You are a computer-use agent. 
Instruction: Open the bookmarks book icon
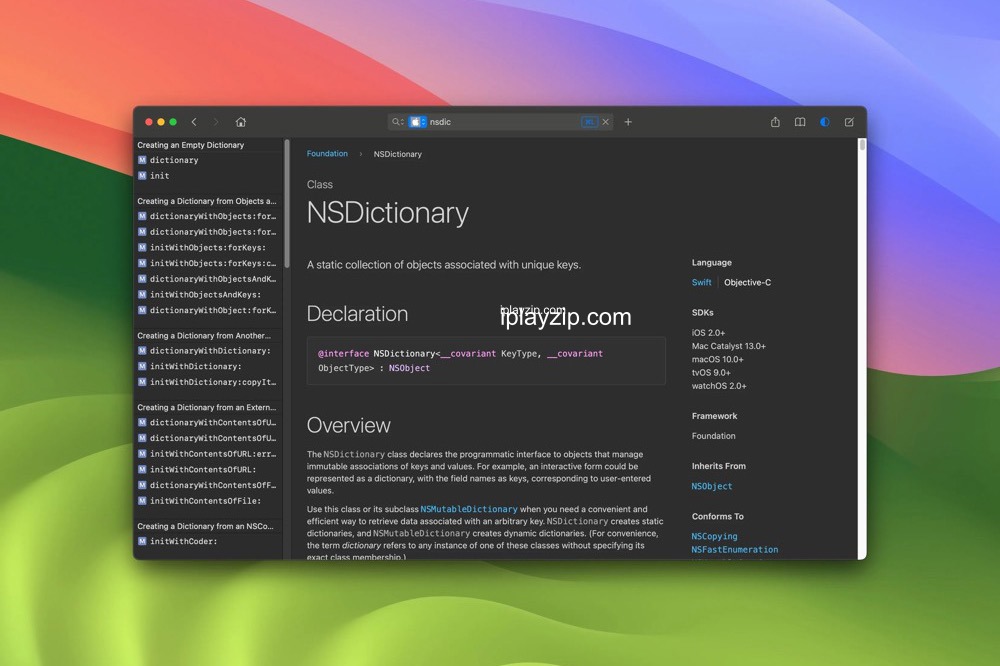click(x=800, y=122)
